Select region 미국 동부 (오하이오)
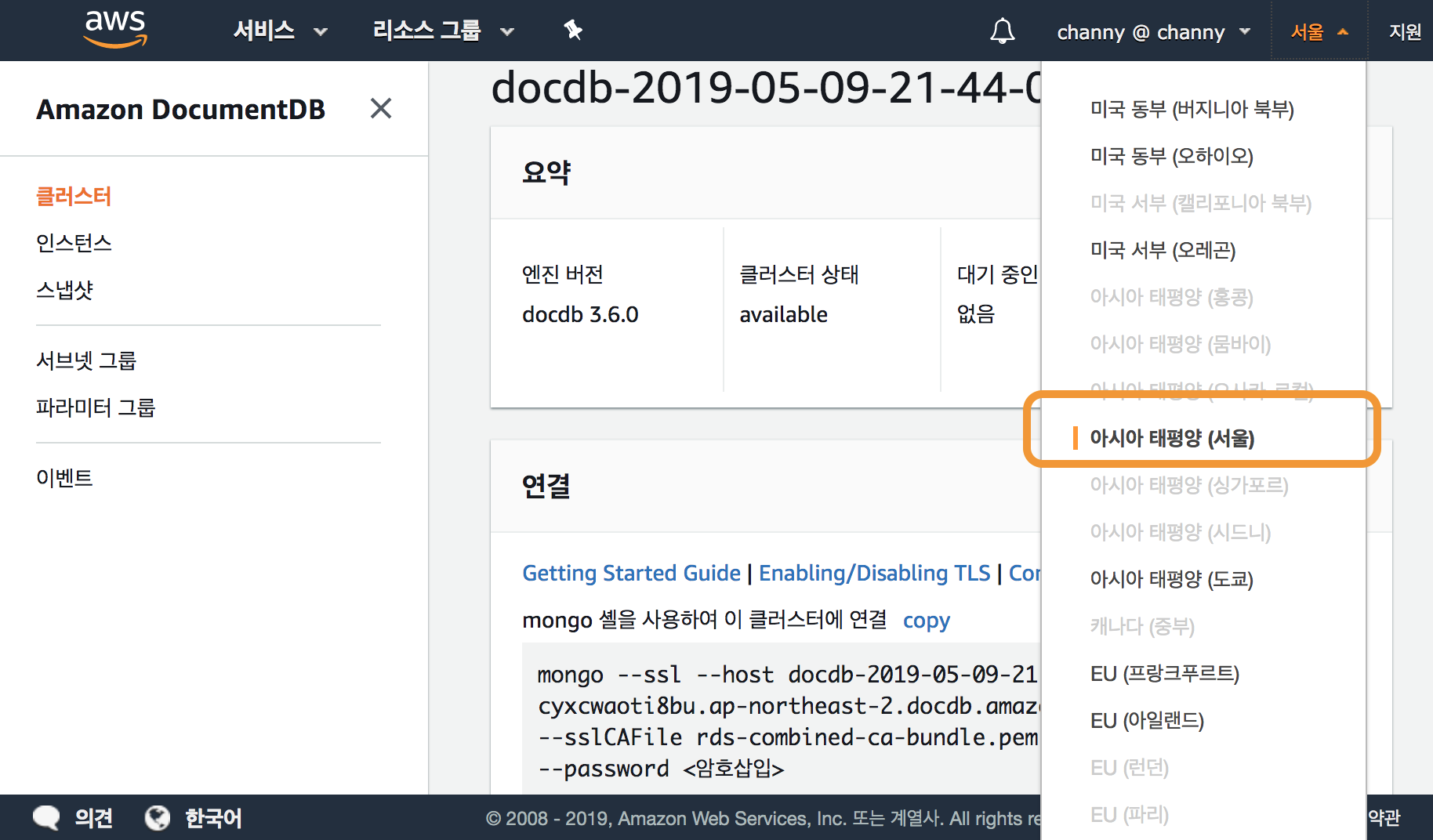The width and height of the screenshot is (1433, 840). [x=1172, y=156]
